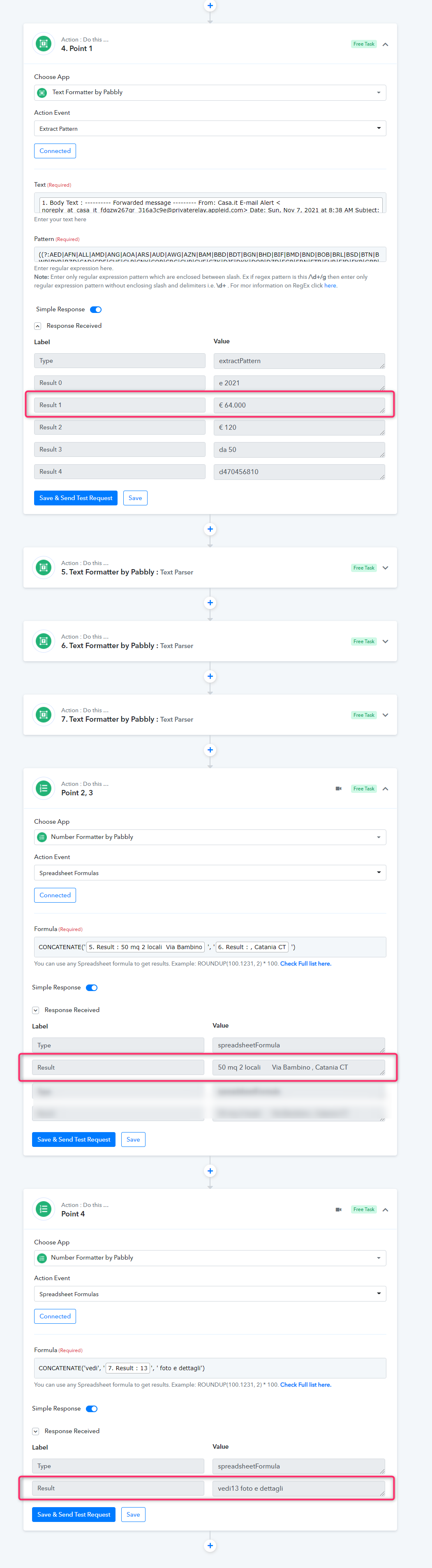Click the Connected button in Point 4
The image size is (432, 1568).
tap(55, 1316)
